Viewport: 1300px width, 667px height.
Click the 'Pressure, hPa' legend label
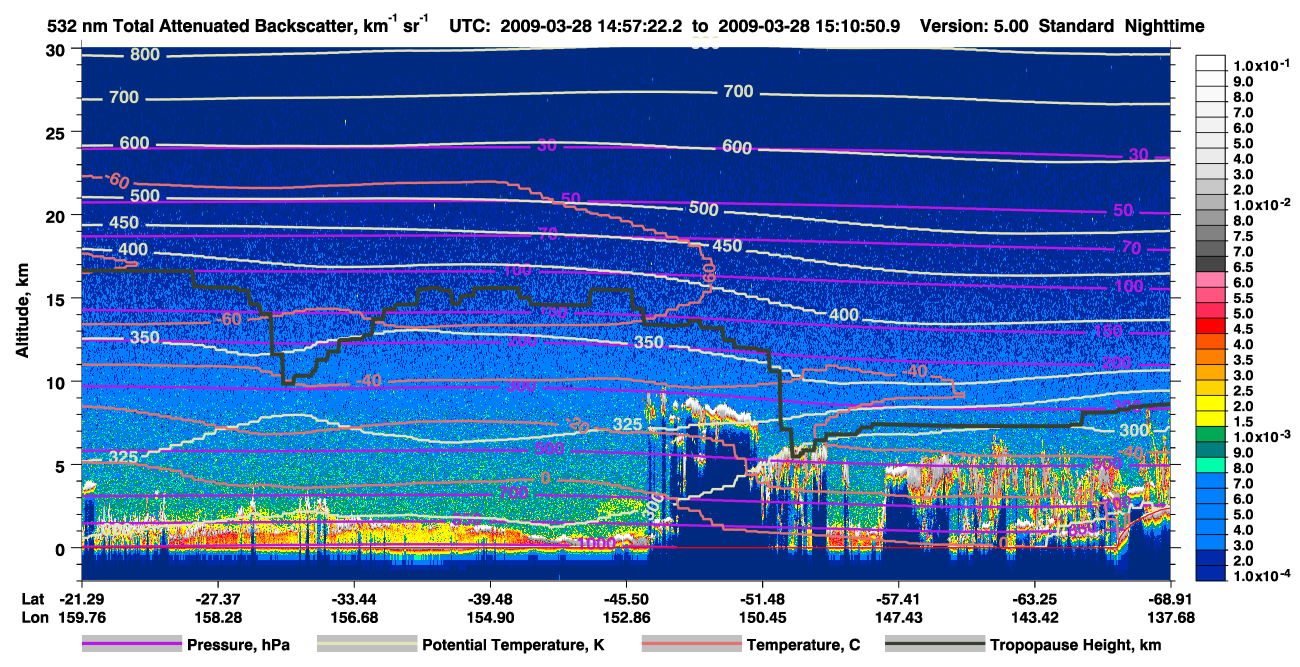238,645
